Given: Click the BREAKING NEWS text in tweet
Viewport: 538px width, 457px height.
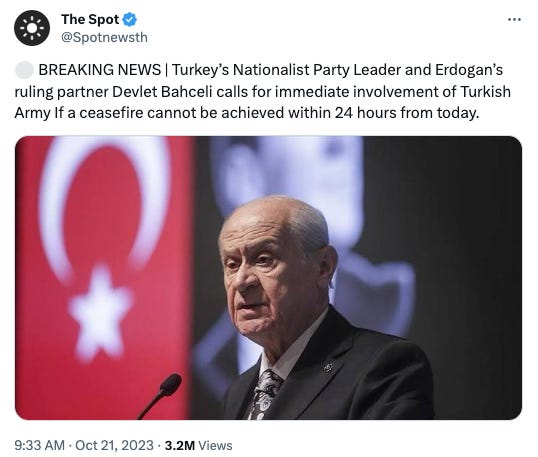Looking at the screenshot, I should [100, 70].
